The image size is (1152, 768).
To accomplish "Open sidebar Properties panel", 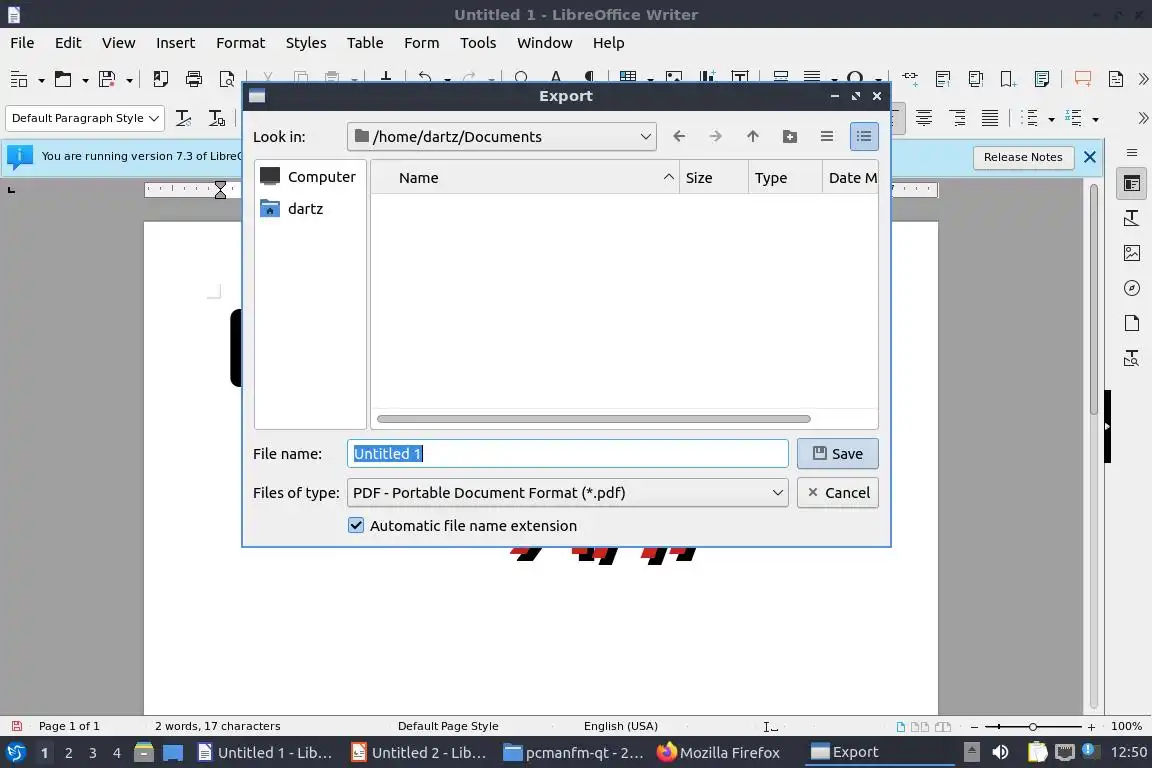I will (1131, 184).
